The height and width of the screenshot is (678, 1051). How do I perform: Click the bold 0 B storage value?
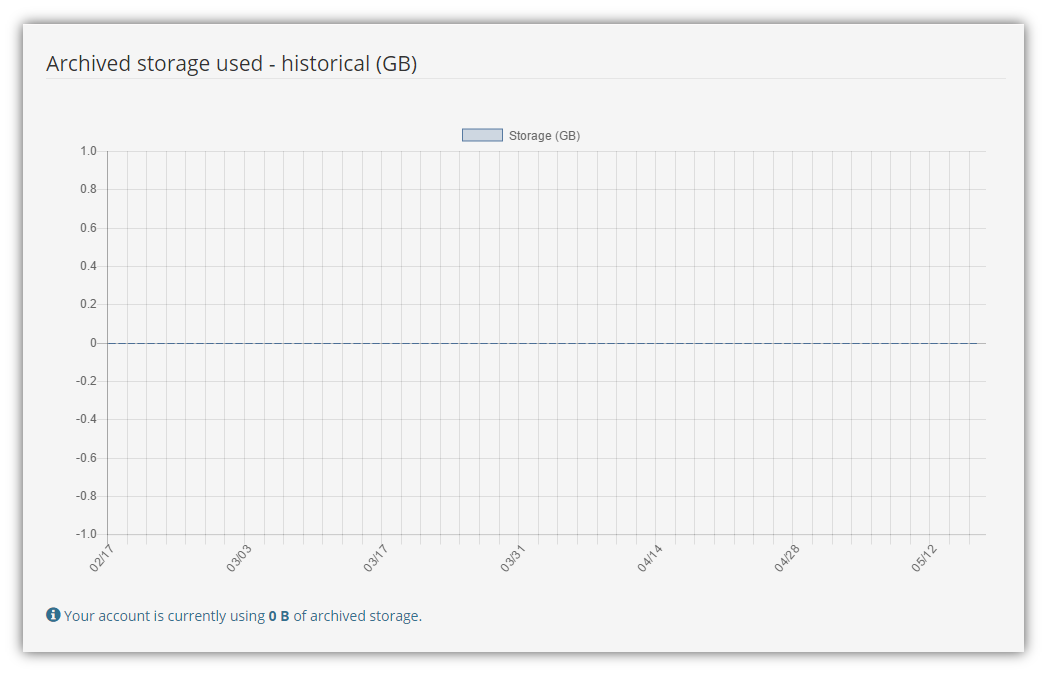(279, 616)
